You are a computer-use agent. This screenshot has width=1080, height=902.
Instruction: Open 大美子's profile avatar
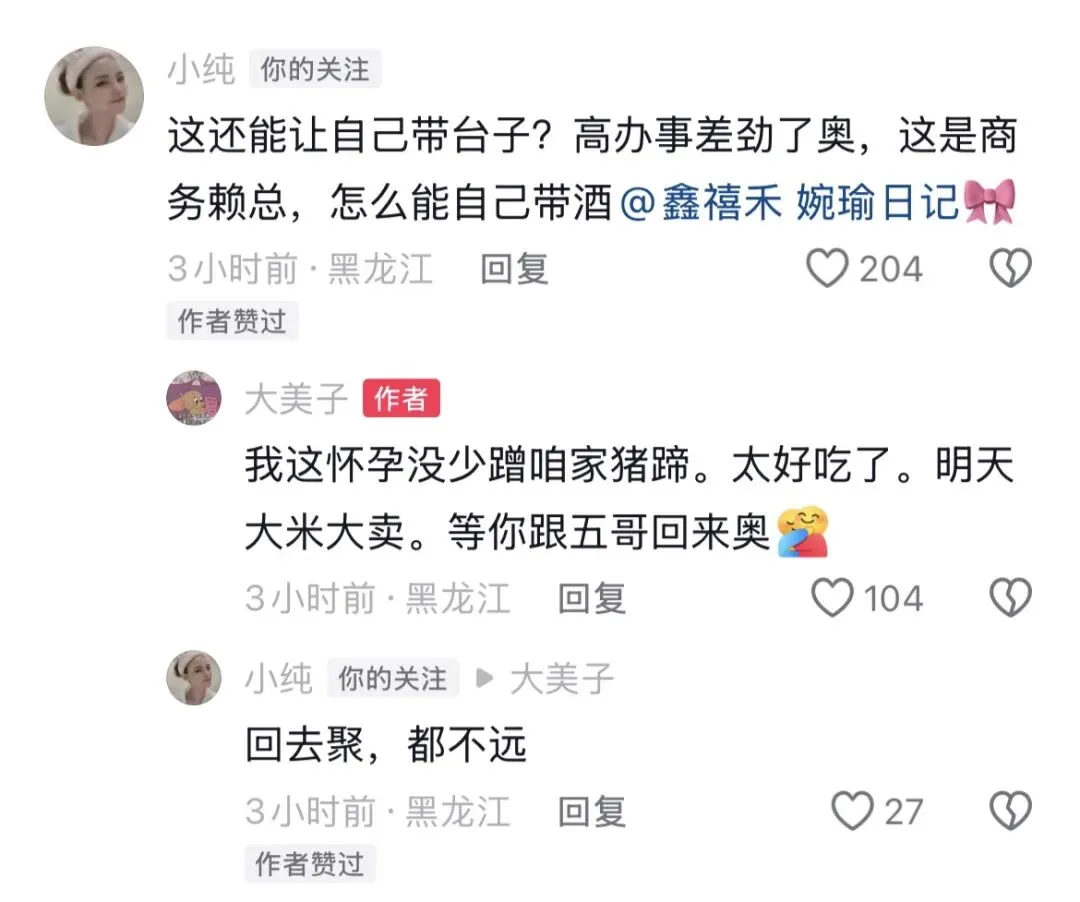(x=194, y=397)
